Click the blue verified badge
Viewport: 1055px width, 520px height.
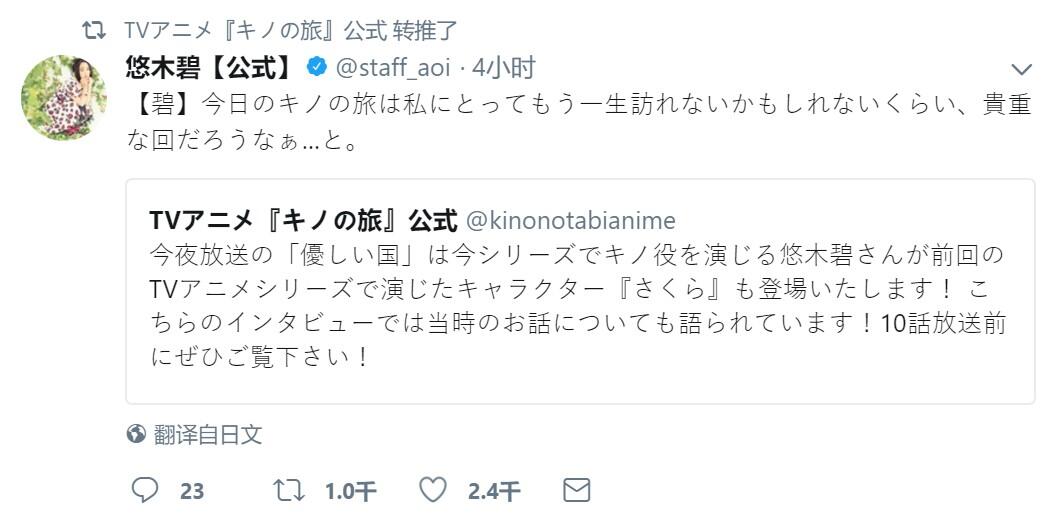click(316, 67)
